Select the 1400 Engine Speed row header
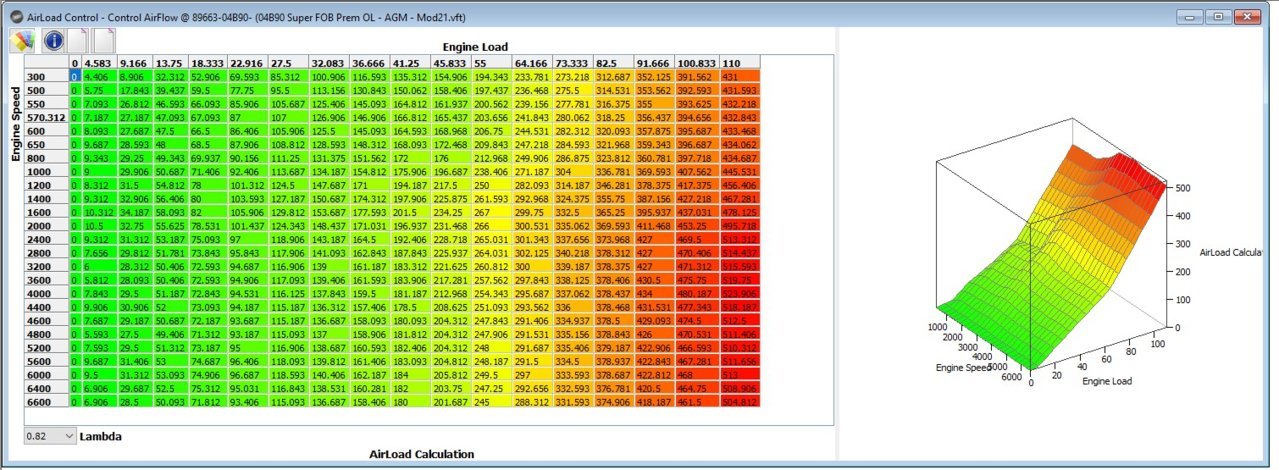Image resolution: width=1279 pixels, height=470 pixels. [46, 200]
